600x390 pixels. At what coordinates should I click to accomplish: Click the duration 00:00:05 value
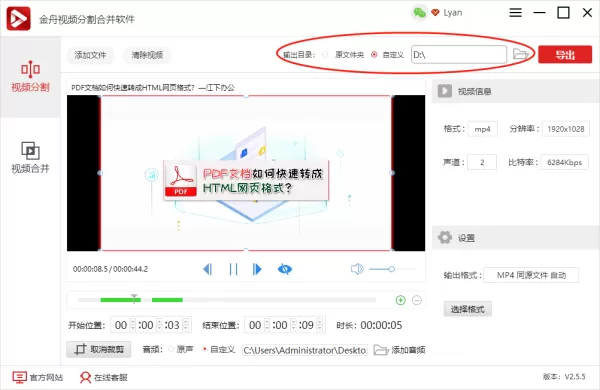tap(381, 325)
